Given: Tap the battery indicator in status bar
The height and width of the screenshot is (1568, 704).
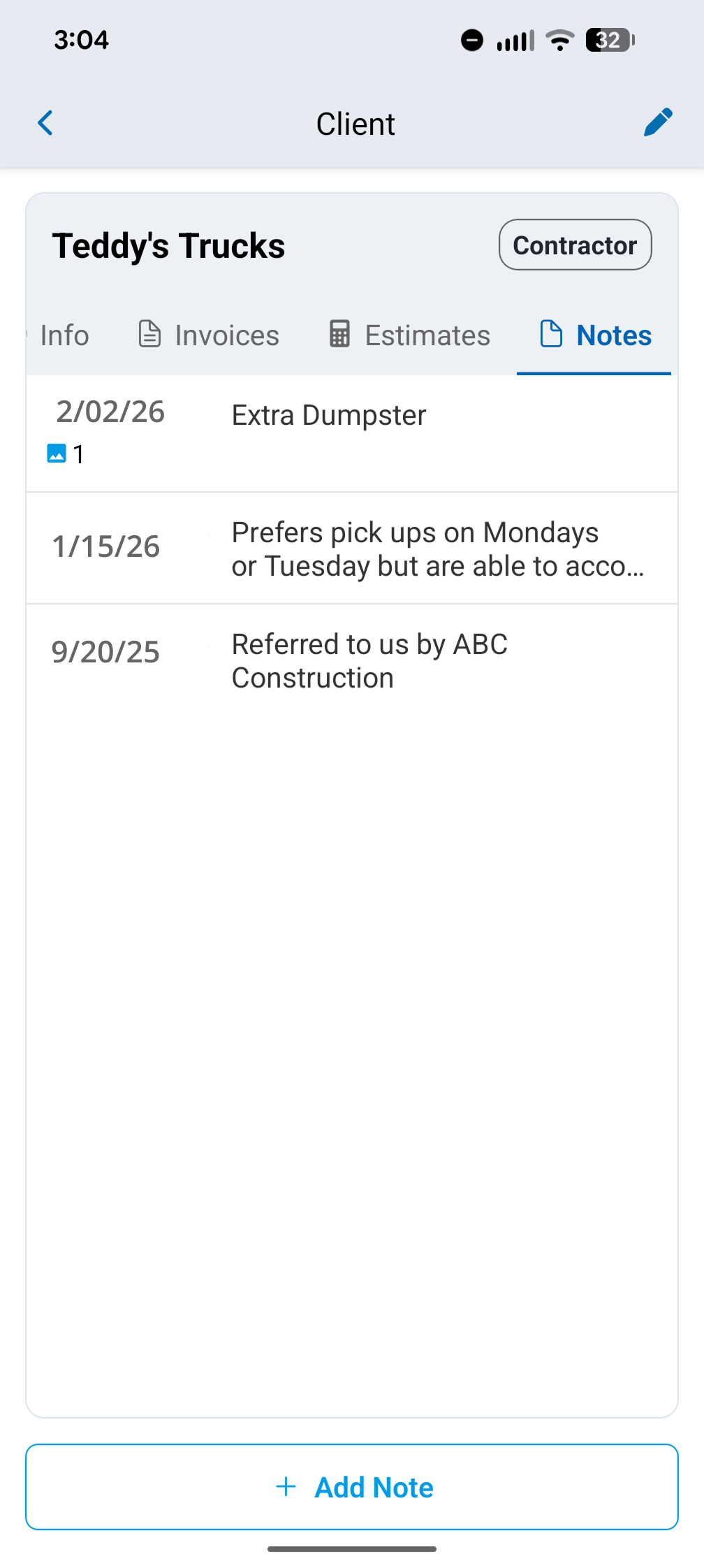Looking at the screenshot, I should click(610, 40).
